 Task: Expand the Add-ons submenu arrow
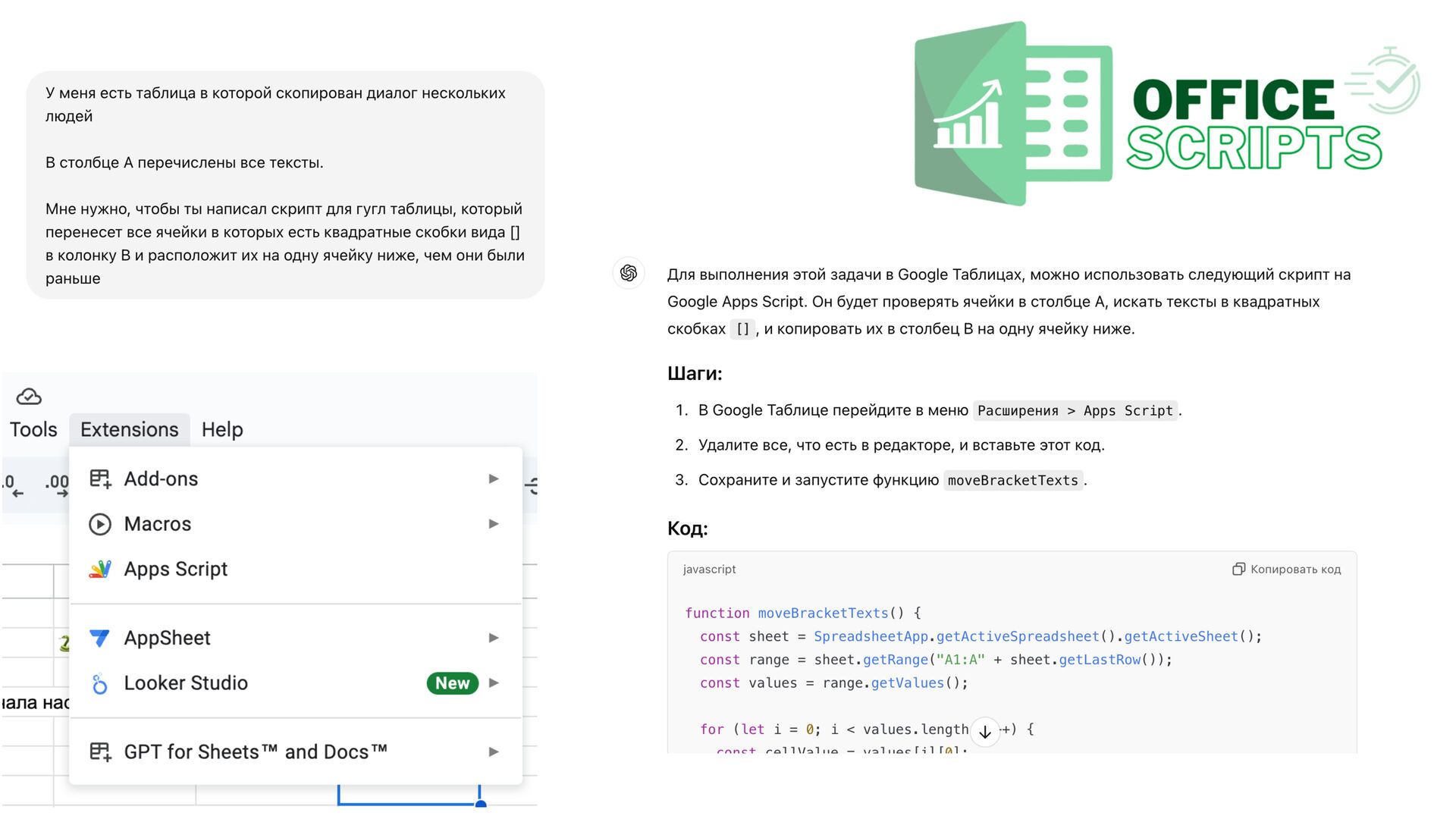click(x=494, y=479)
